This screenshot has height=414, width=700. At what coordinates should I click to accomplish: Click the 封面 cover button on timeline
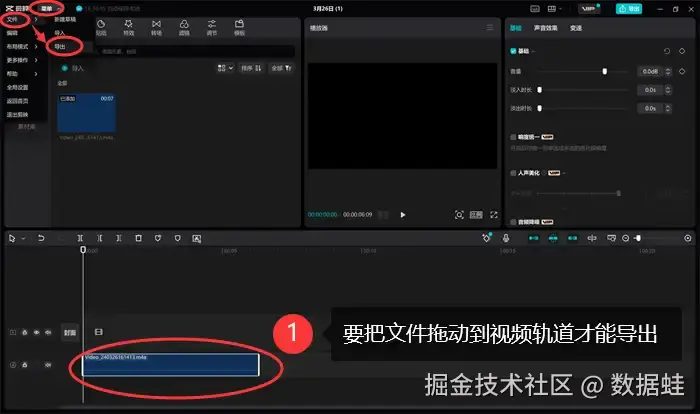tap(70, 332)
